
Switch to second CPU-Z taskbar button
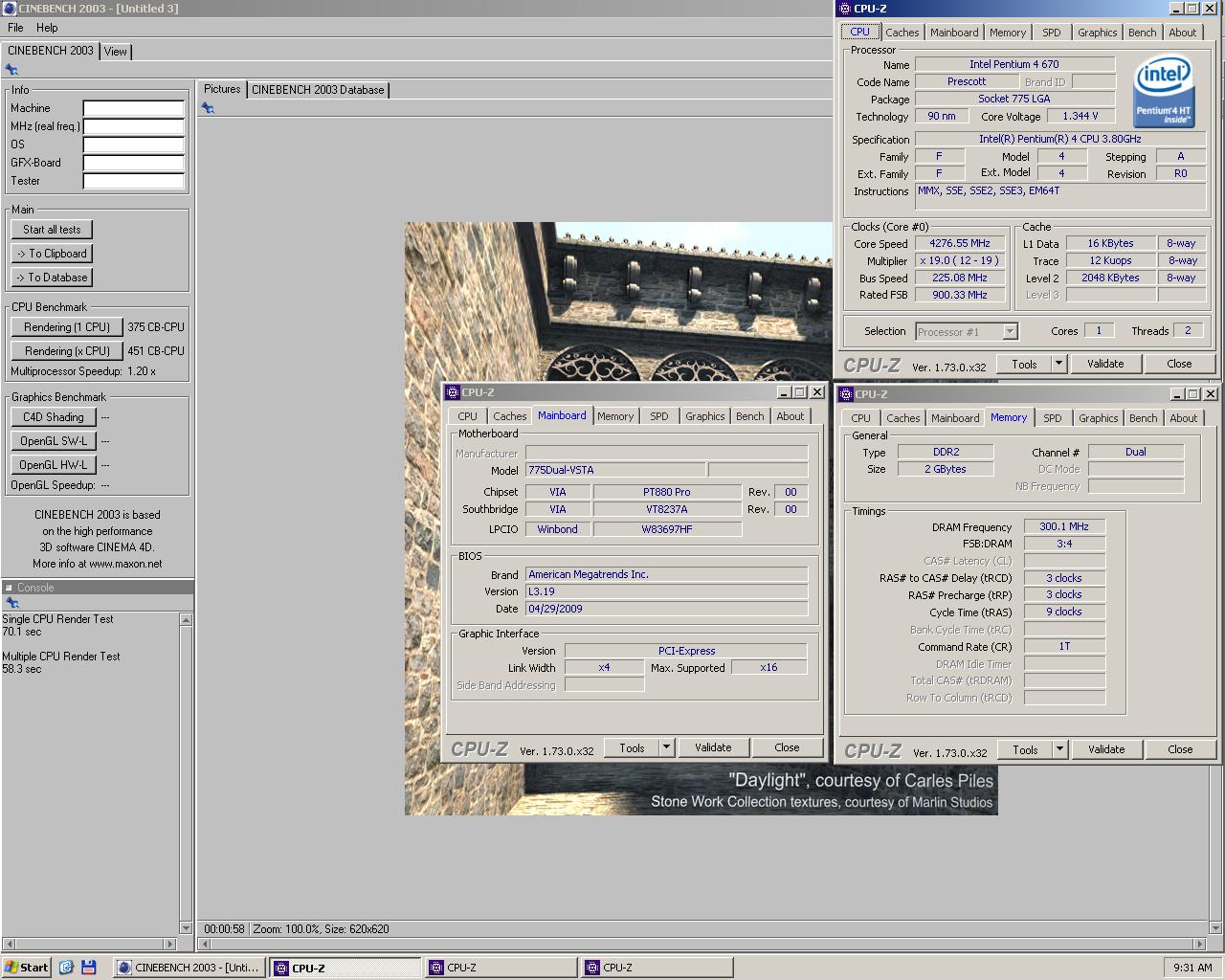501,968
